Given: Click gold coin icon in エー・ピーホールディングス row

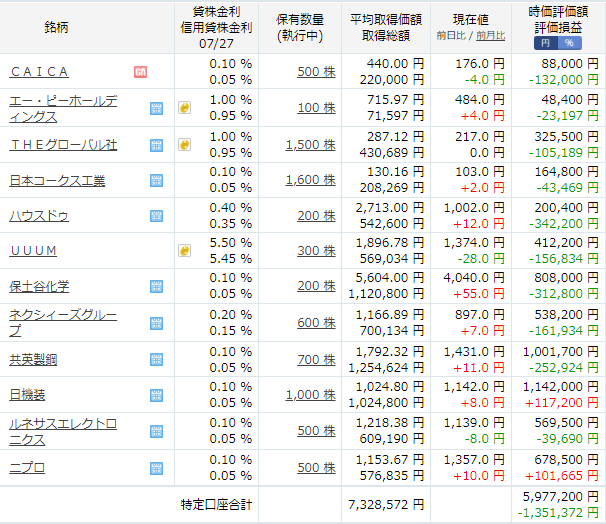Looking at the screenshot, I should [184, 108].
